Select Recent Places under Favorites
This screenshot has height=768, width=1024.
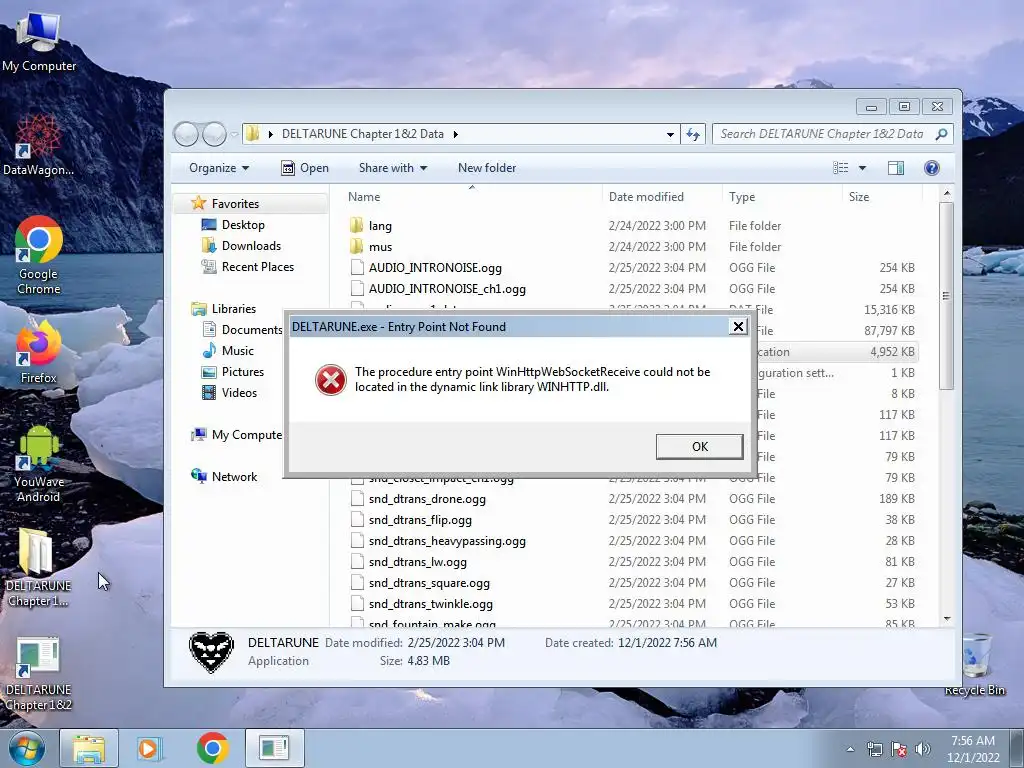(x=248, y=266)
